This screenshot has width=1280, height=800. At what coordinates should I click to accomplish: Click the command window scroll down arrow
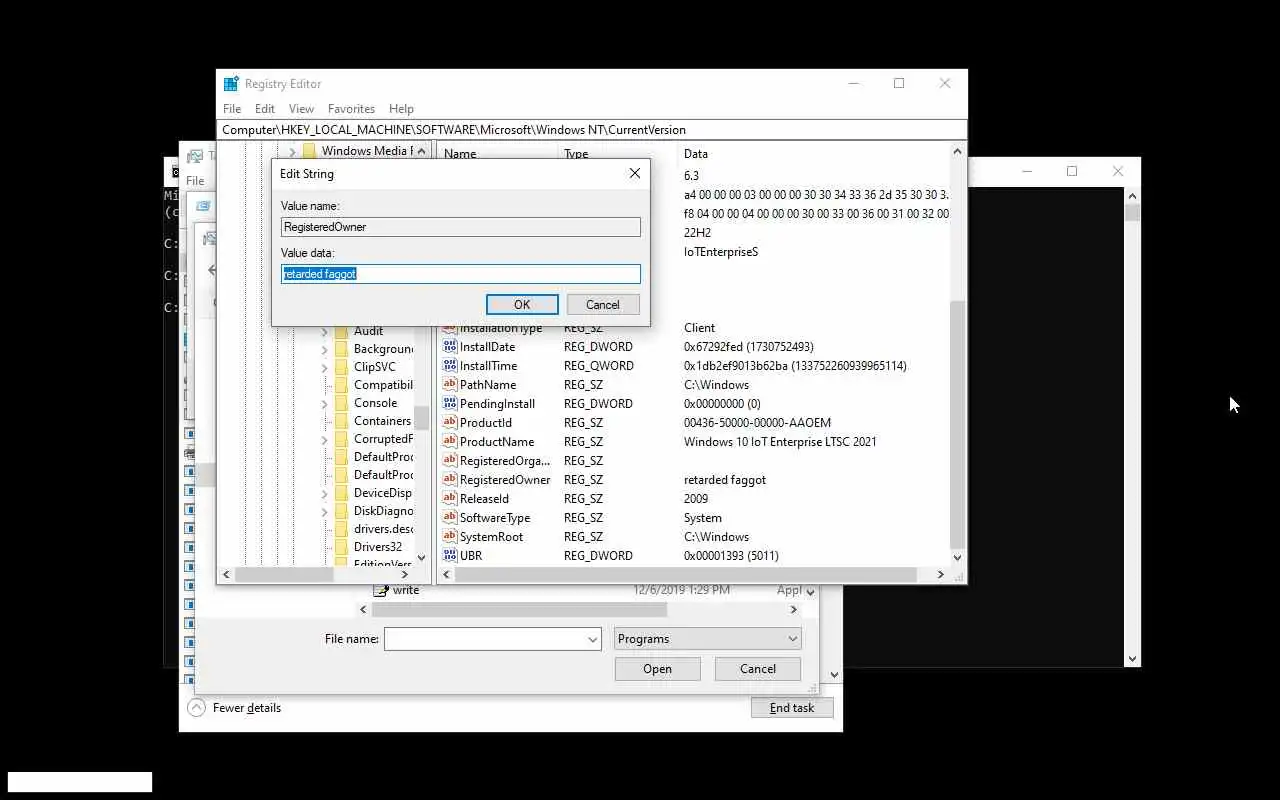[1132, 659]
